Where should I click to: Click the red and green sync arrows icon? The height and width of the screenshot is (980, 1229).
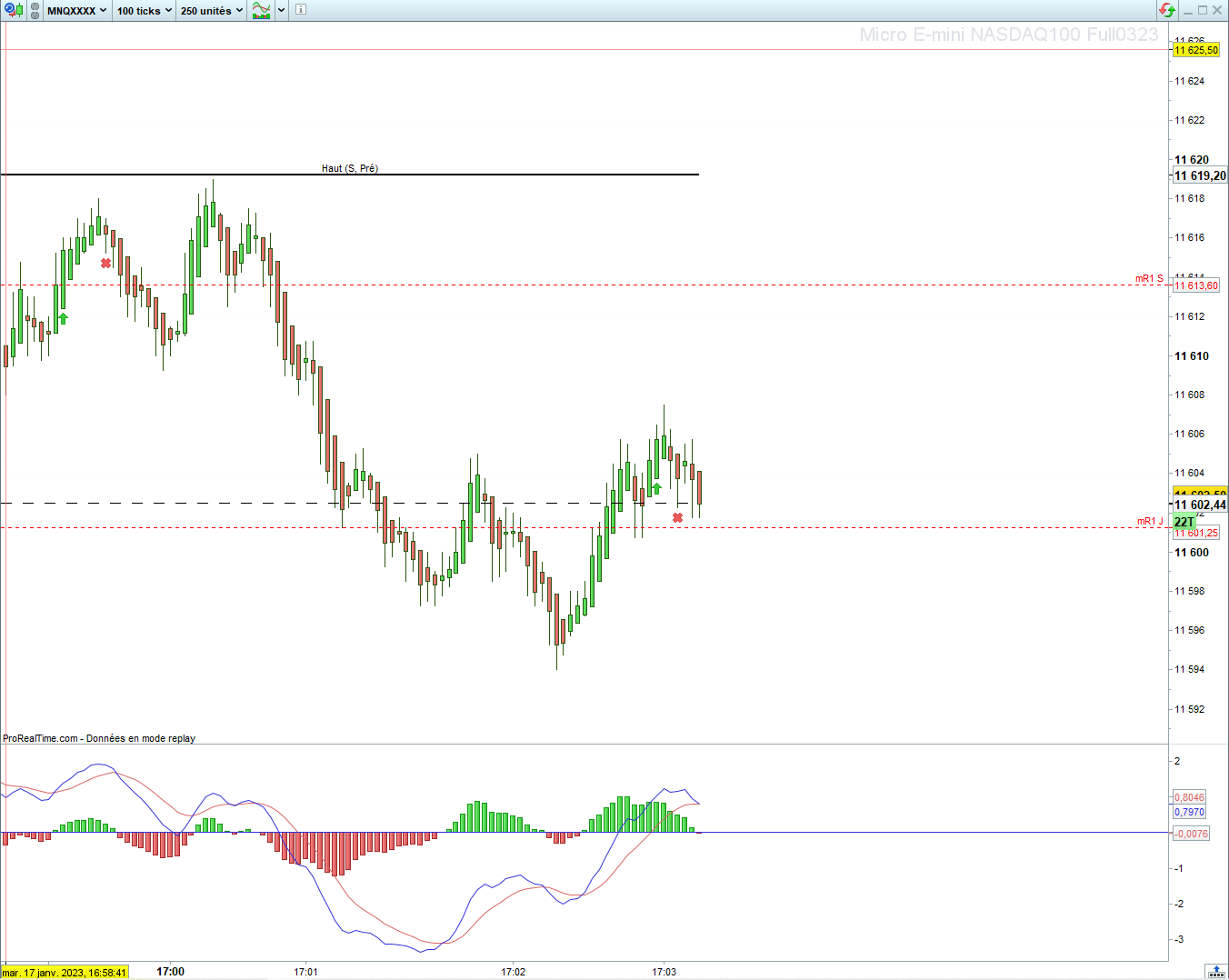click(x=1167, y=10)
